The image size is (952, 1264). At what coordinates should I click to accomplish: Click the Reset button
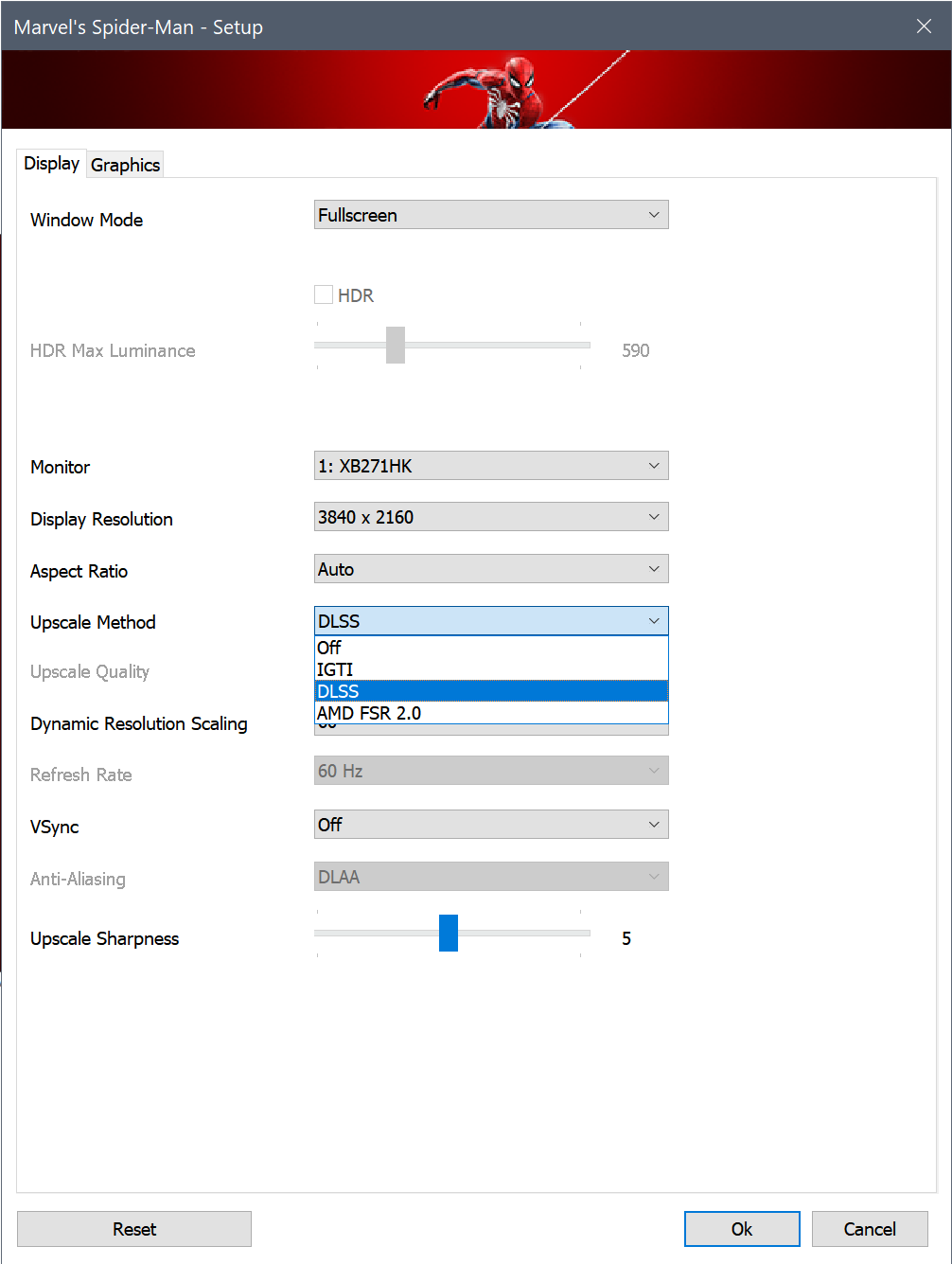click(x=134, y=1229)
